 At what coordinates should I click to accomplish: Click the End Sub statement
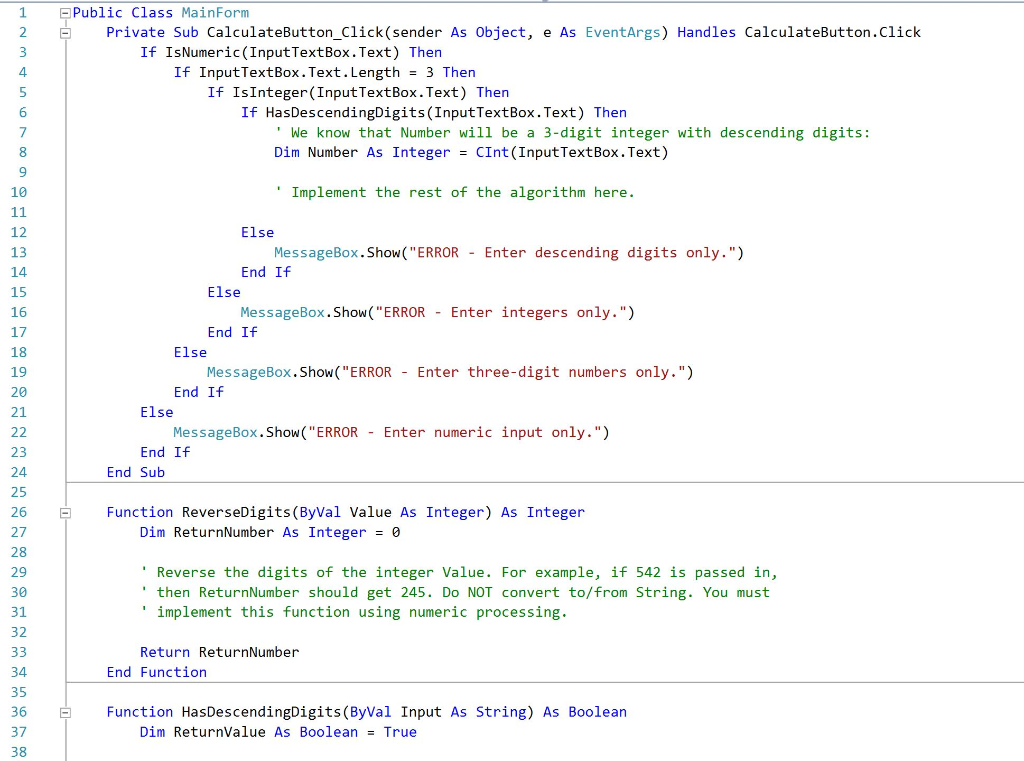click(x=134, y=472)
